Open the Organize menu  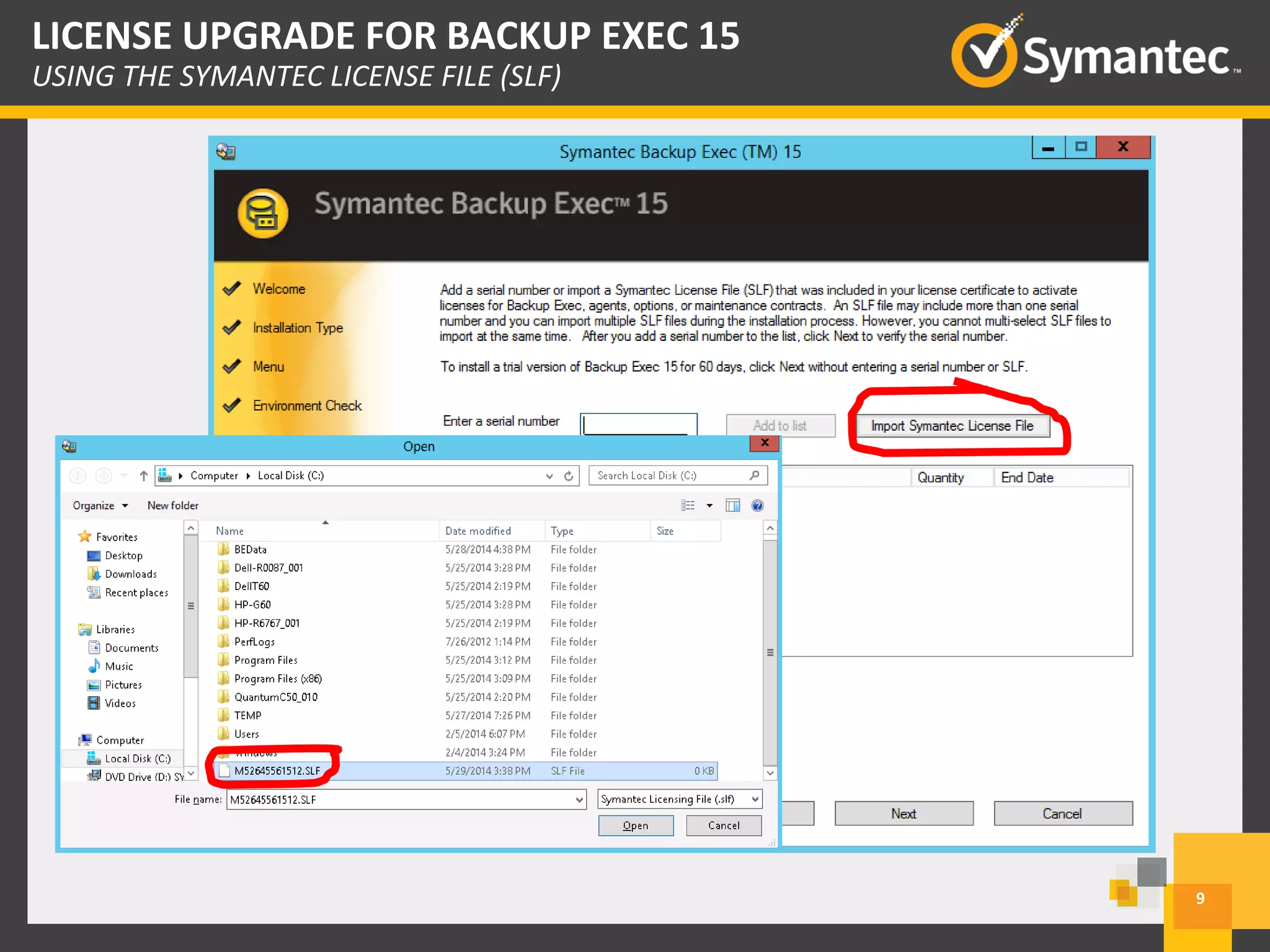pyautogui.click(x=100, y=506)
